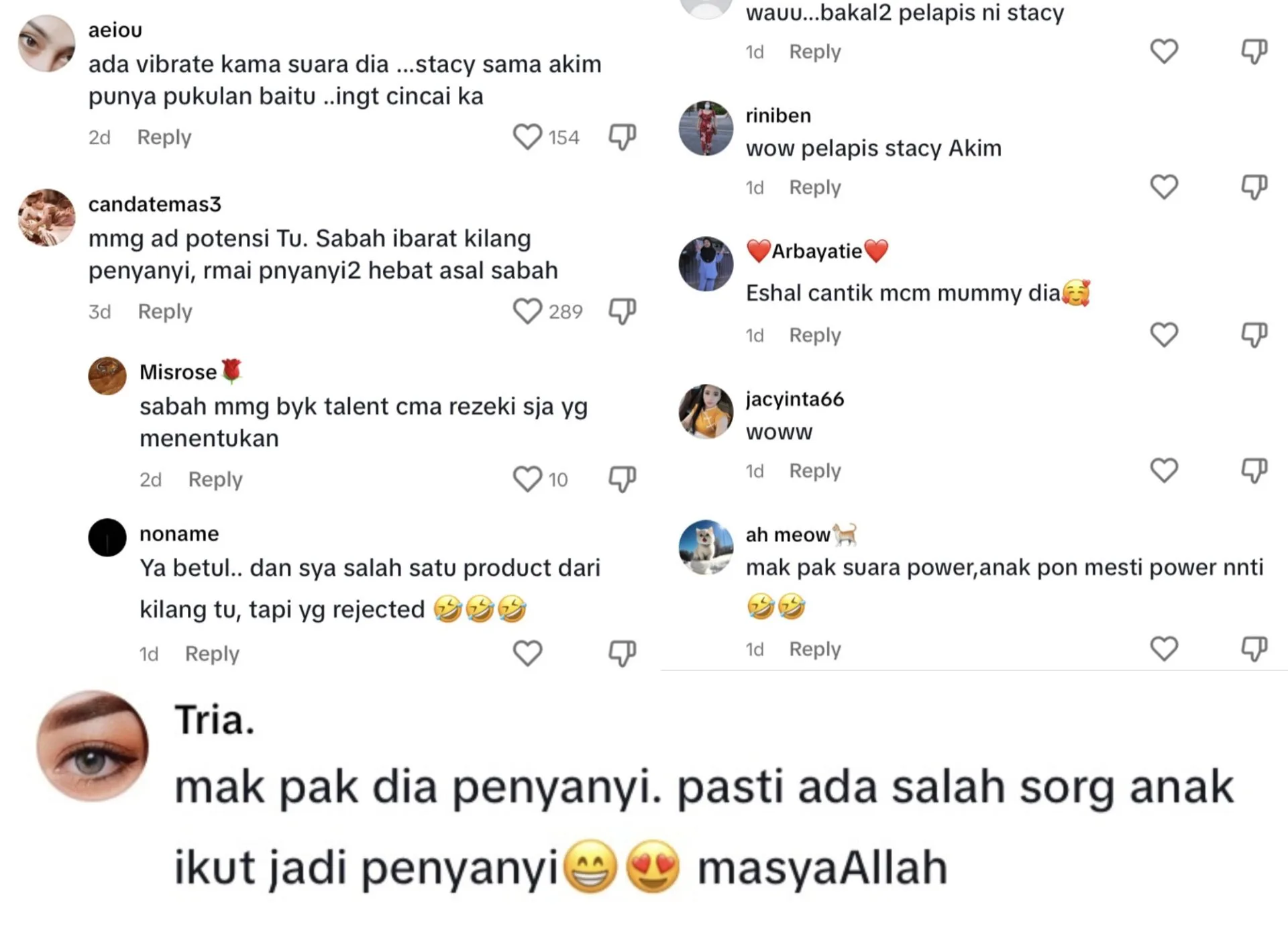Open Tria's eye profile picture
1288x926 pixels.
point(93,745)
